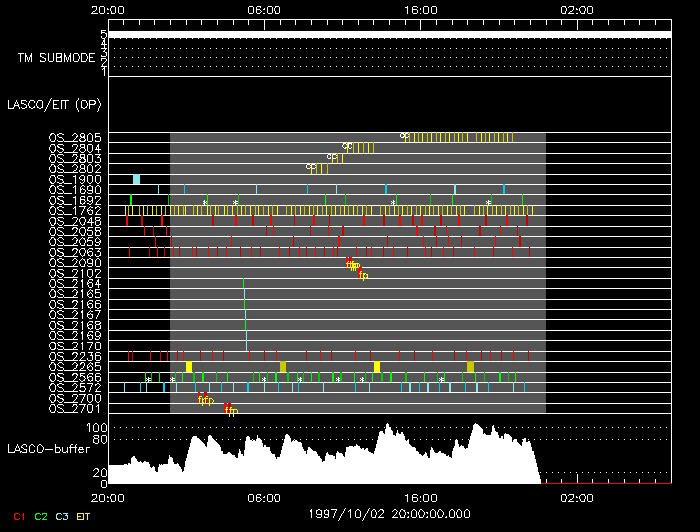Viewport: 700px width, 532px height.
Task: Click the LASCO/EIT (OP) heading
Action: [x=53, y=104]
